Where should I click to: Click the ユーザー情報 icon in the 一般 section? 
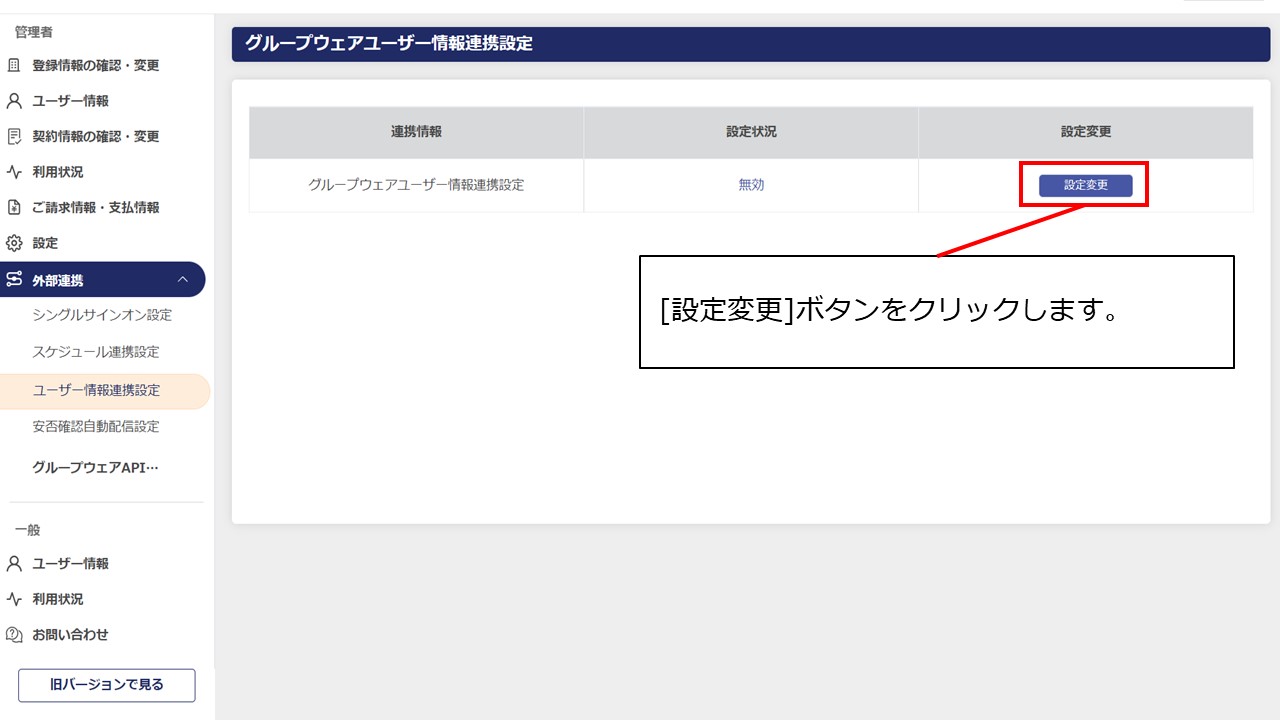[x=14, y=563]
